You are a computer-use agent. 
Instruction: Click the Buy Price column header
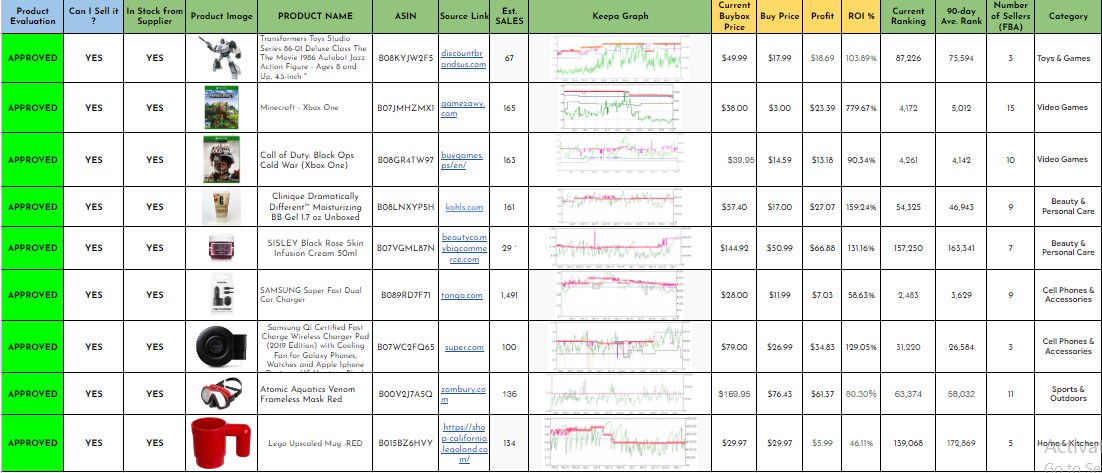pyautogui.click(x=779, y=16)
